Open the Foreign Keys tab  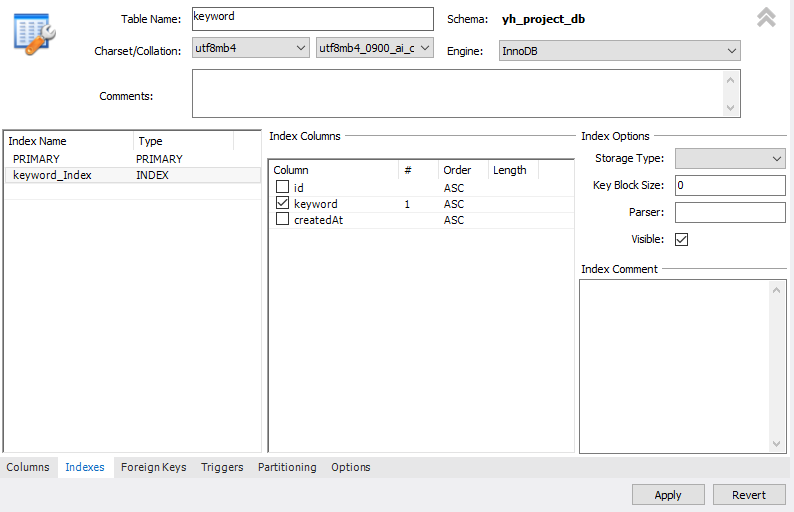[153, 467]
